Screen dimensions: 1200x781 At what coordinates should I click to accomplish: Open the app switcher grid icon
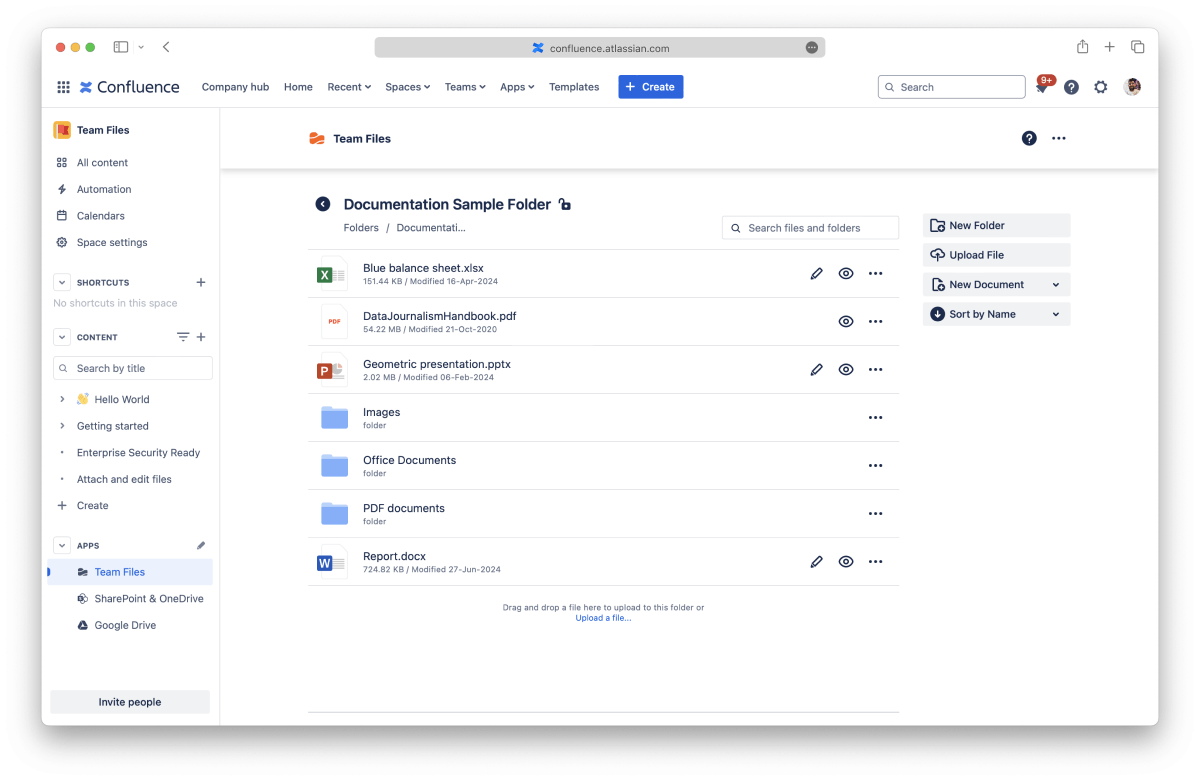[x=63, y=87]
